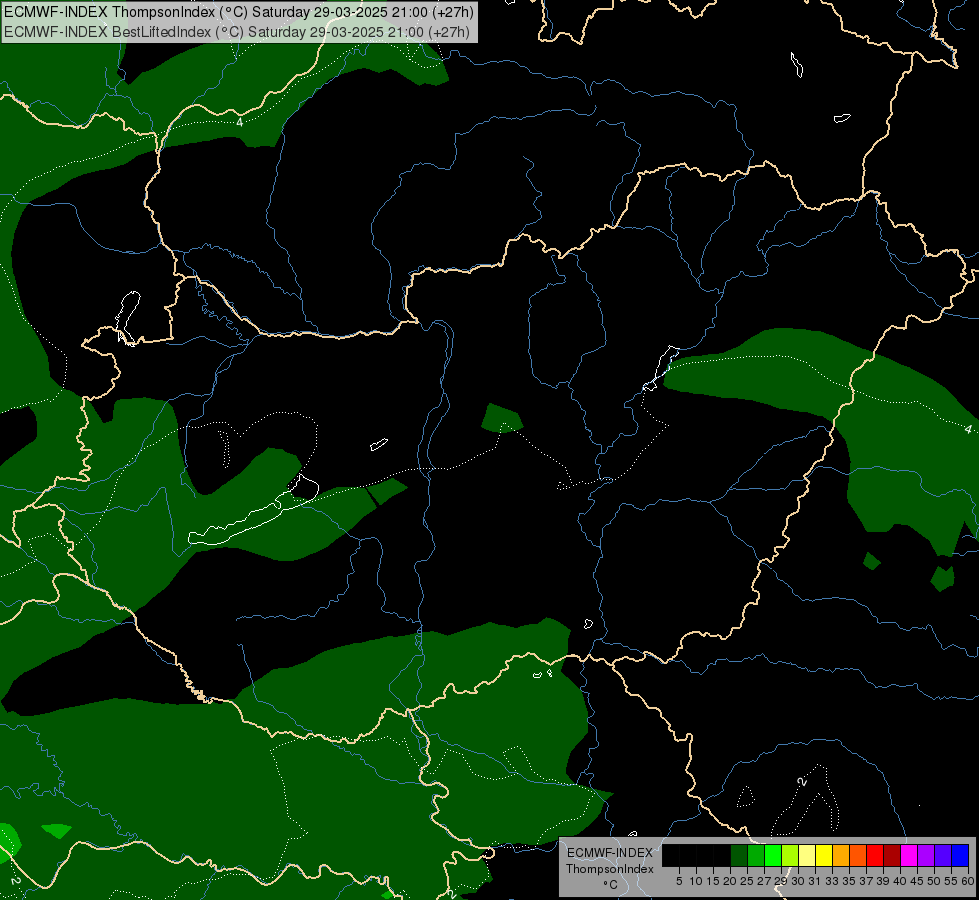The width and height of the screenshot is (979, 900).
Task: Select the dark green 20–25 legend swatch
Action: click(x=739, y=855)
